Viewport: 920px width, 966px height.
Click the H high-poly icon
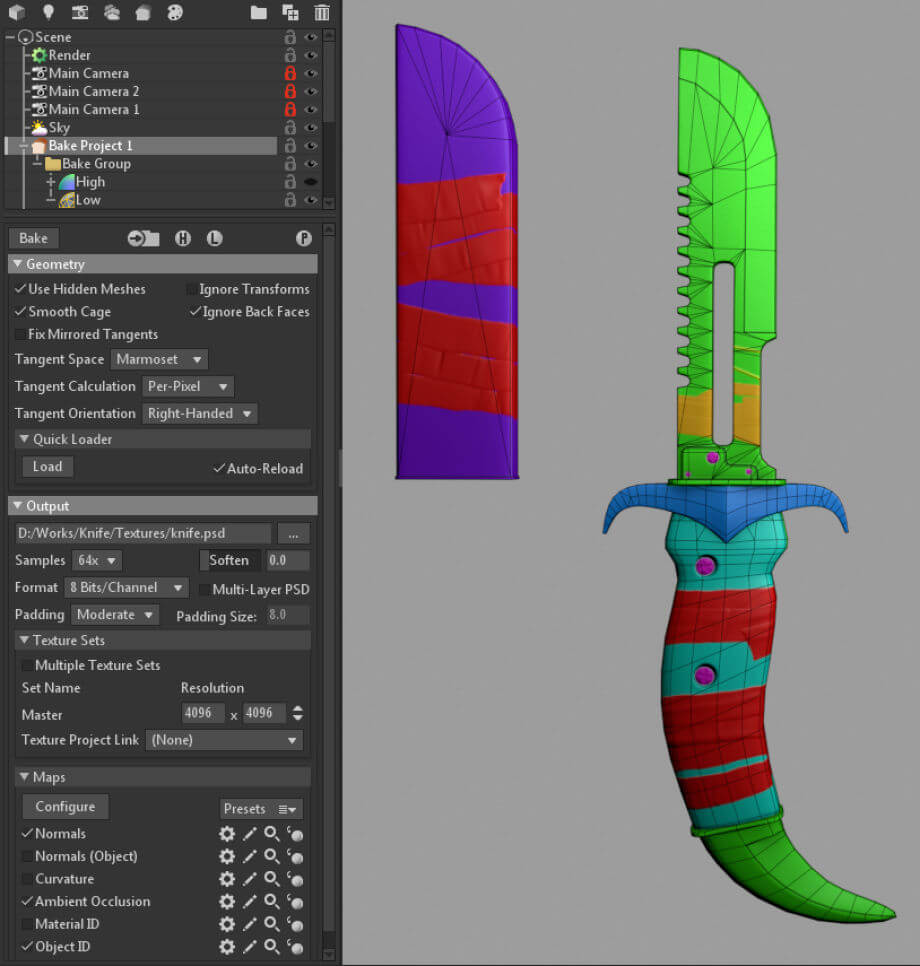(x=183, y=238)
